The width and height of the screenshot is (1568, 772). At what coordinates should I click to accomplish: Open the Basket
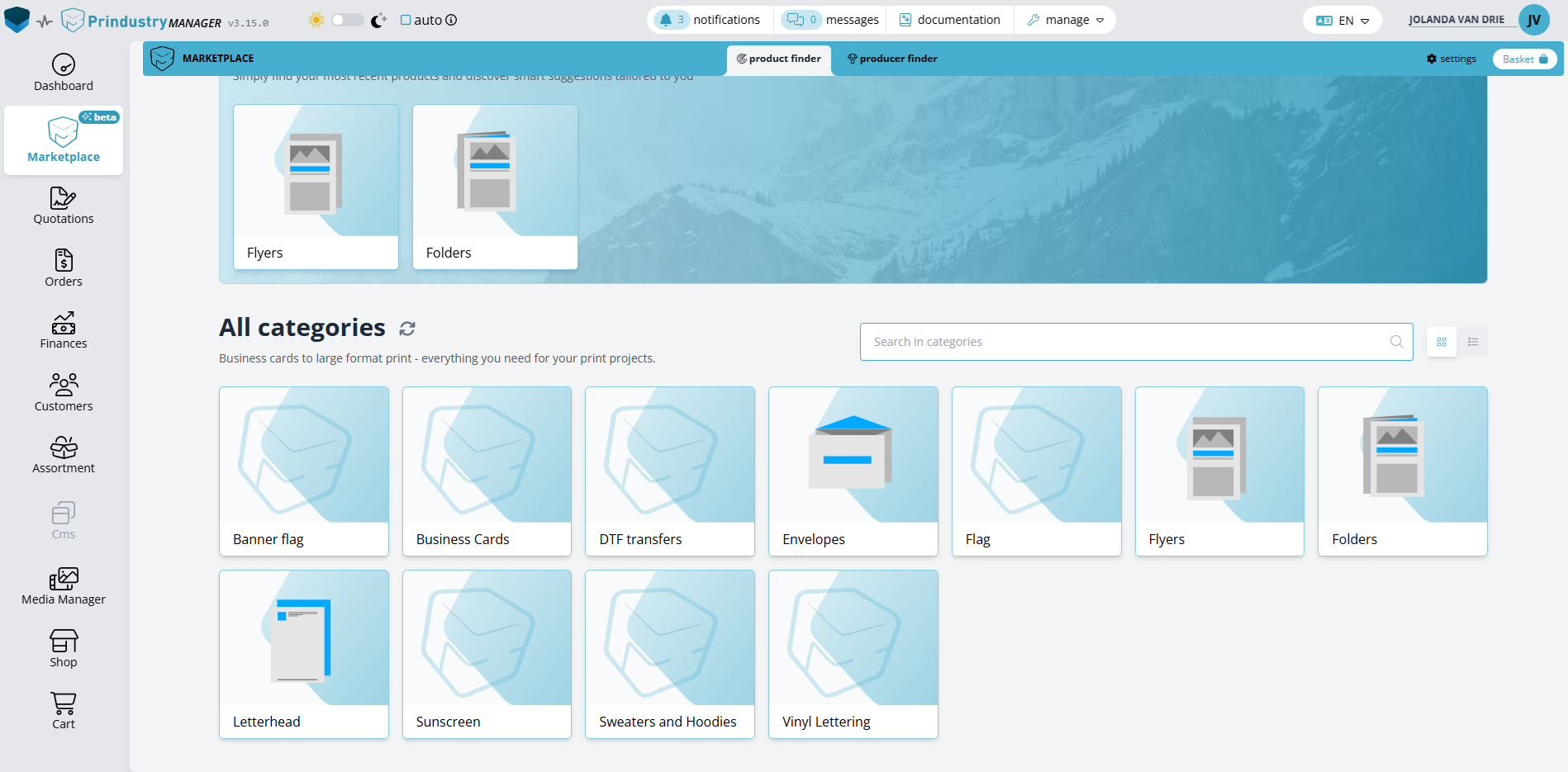[x=1524, y=59]
